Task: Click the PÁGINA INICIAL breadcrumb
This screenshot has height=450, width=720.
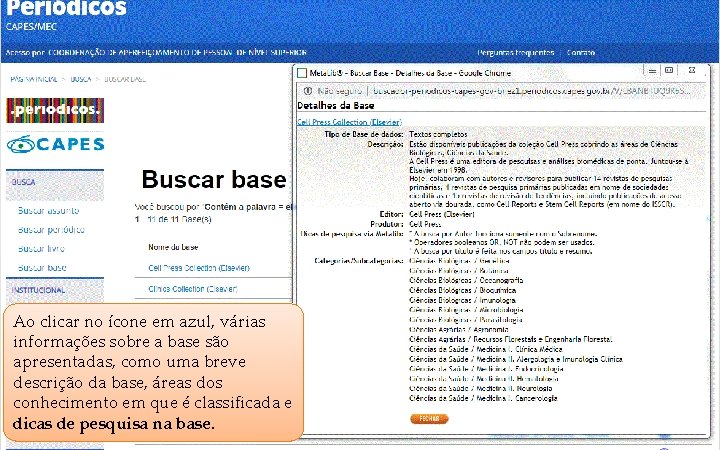Action: (34, 79)
